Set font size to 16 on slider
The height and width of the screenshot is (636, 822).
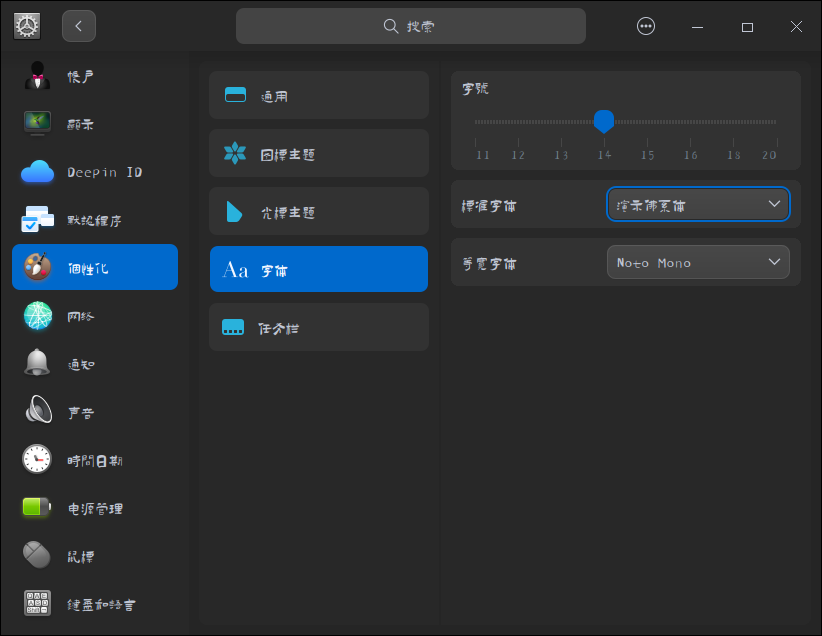click(x=690, y=122)
